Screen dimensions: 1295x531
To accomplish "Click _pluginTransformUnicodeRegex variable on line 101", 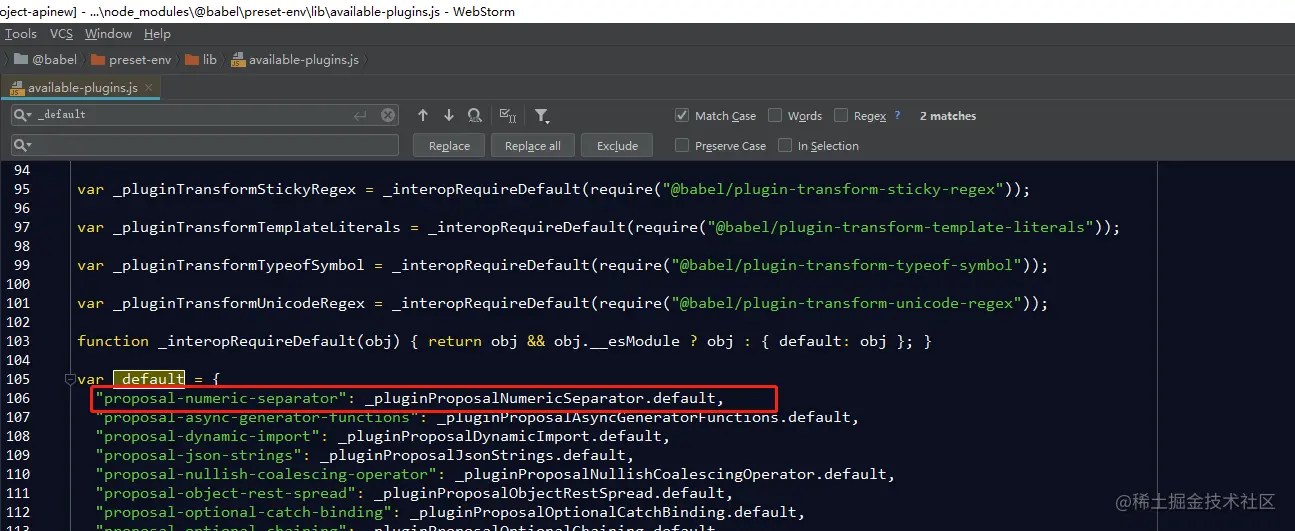I will point(239,304).
